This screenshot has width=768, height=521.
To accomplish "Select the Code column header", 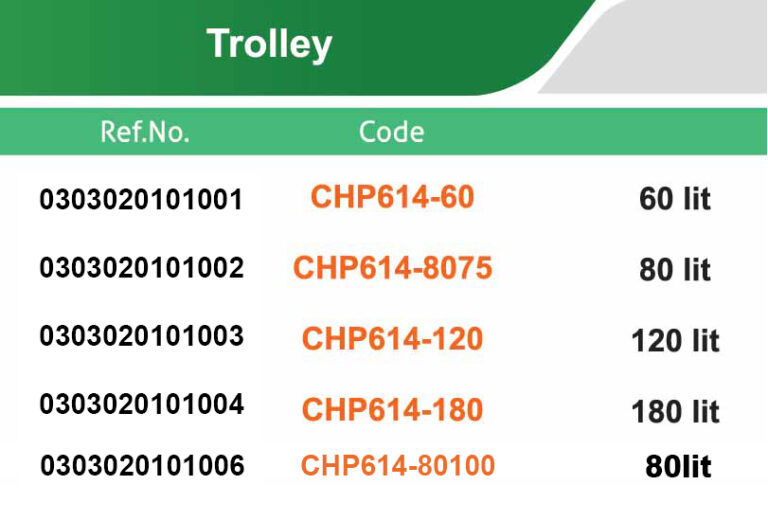I will pyautogui.click(x=391, y=132).
